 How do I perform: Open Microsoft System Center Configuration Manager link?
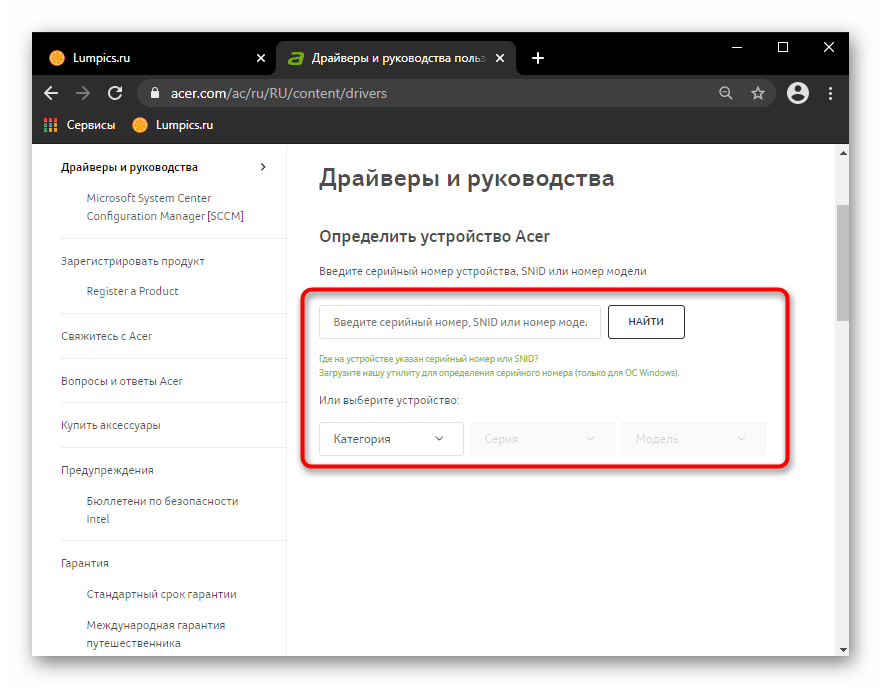point(165,207)
